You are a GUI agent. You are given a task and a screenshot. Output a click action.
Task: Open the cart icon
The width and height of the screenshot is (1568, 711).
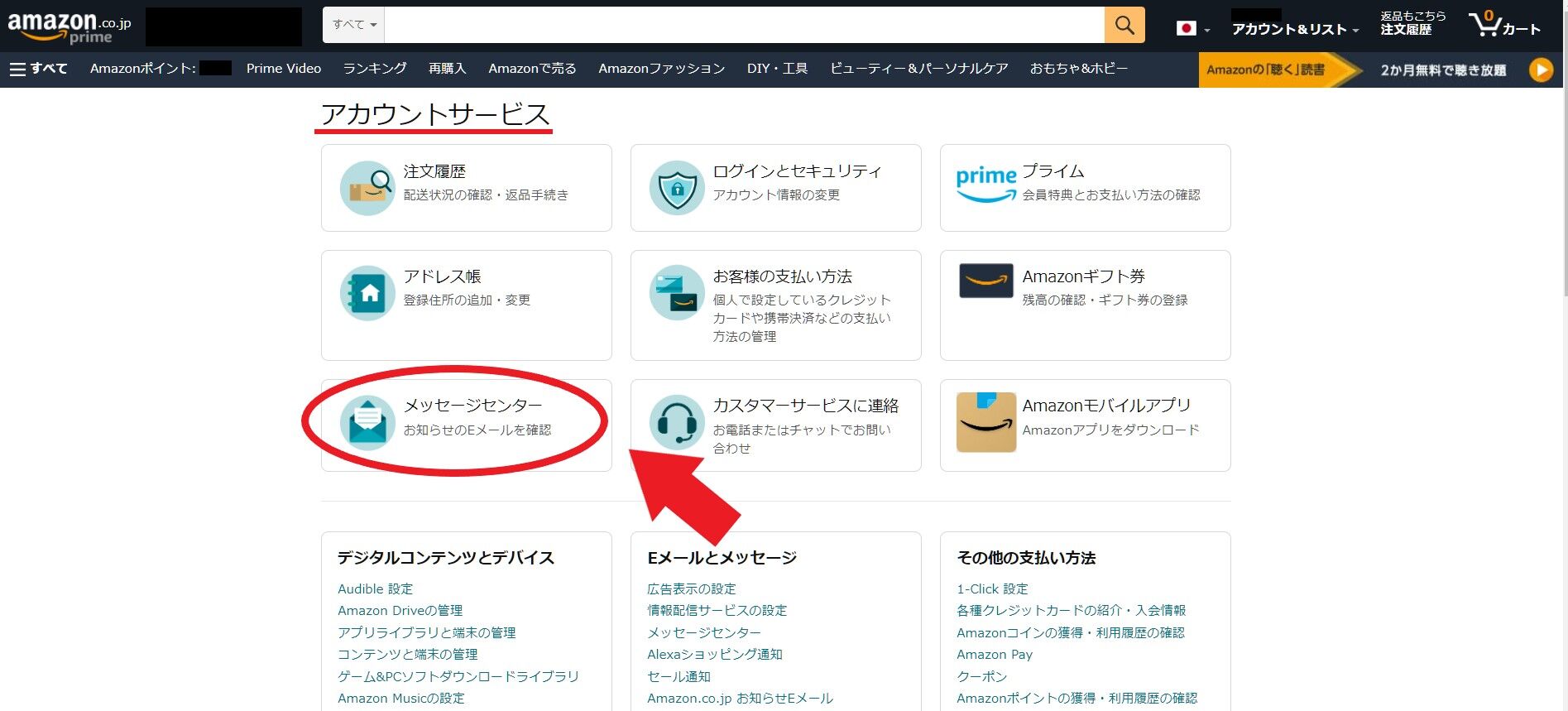tap(1504, 25)
